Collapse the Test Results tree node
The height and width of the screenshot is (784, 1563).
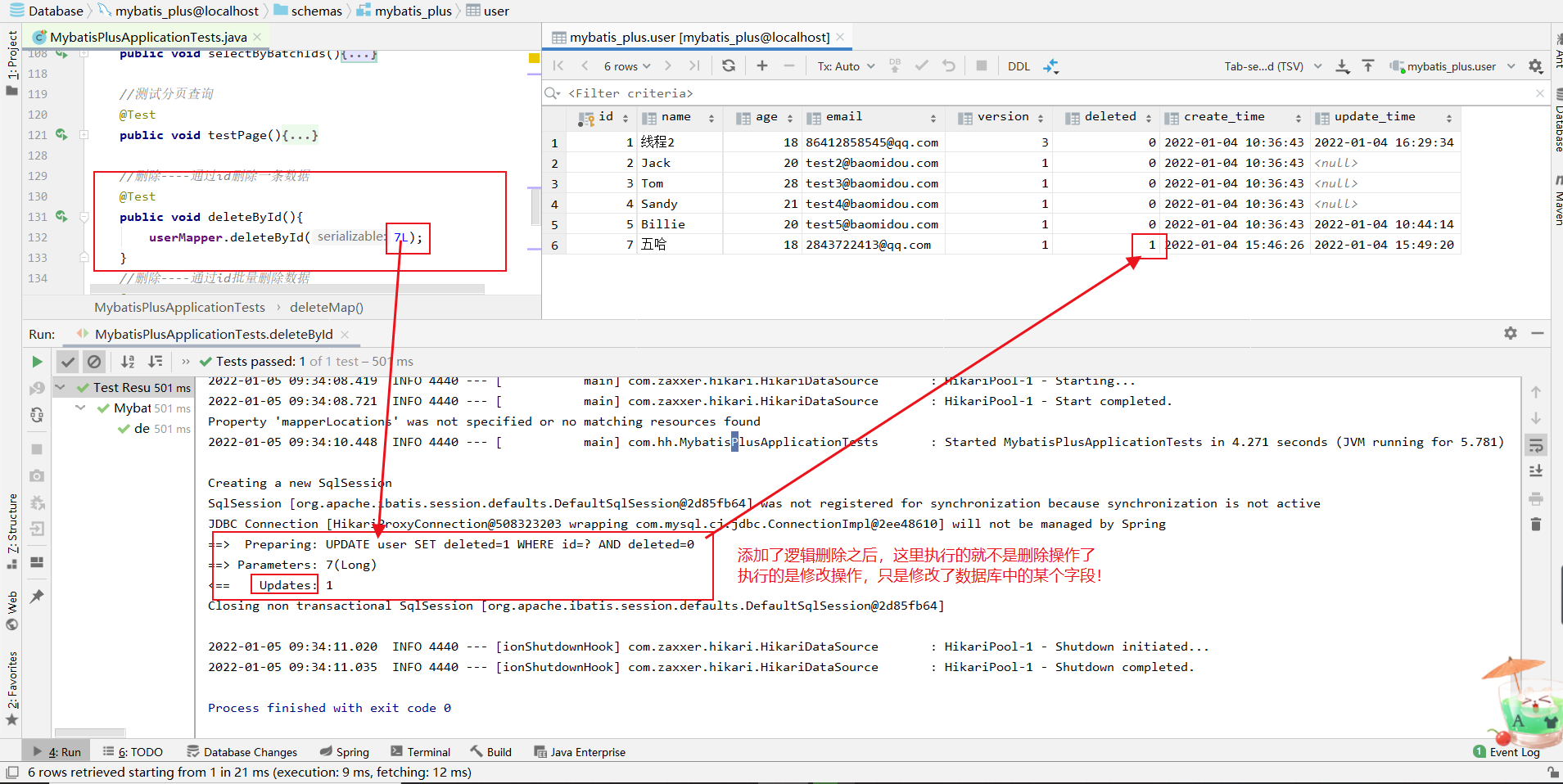click(x=60, y=387)
